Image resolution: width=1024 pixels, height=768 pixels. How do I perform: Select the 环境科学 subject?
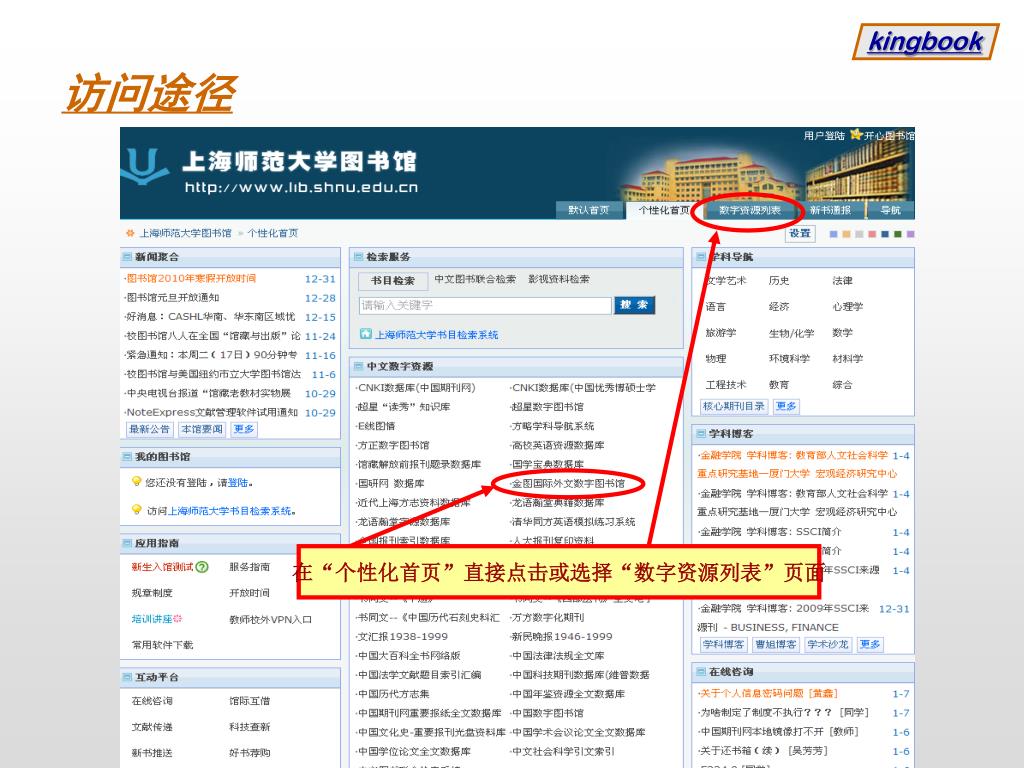(789, 359)
